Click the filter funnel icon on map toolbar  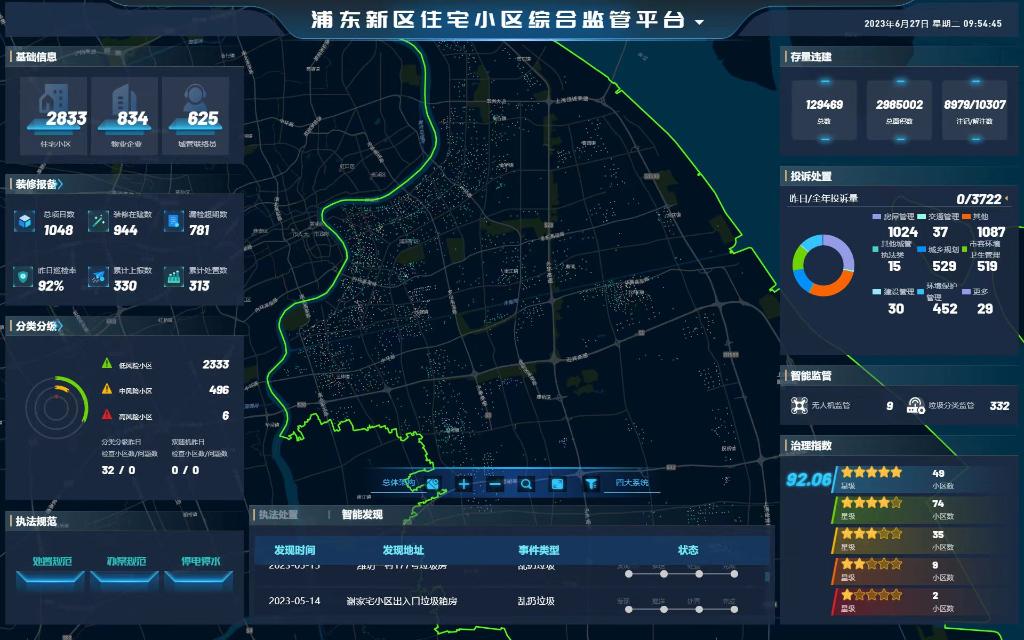(591, 484)
